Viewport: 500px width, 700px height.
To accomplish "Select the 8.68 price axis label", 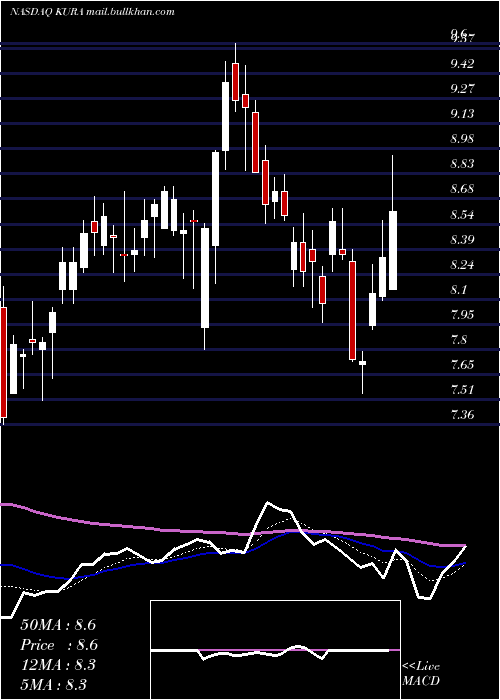I will pos(462,189).
